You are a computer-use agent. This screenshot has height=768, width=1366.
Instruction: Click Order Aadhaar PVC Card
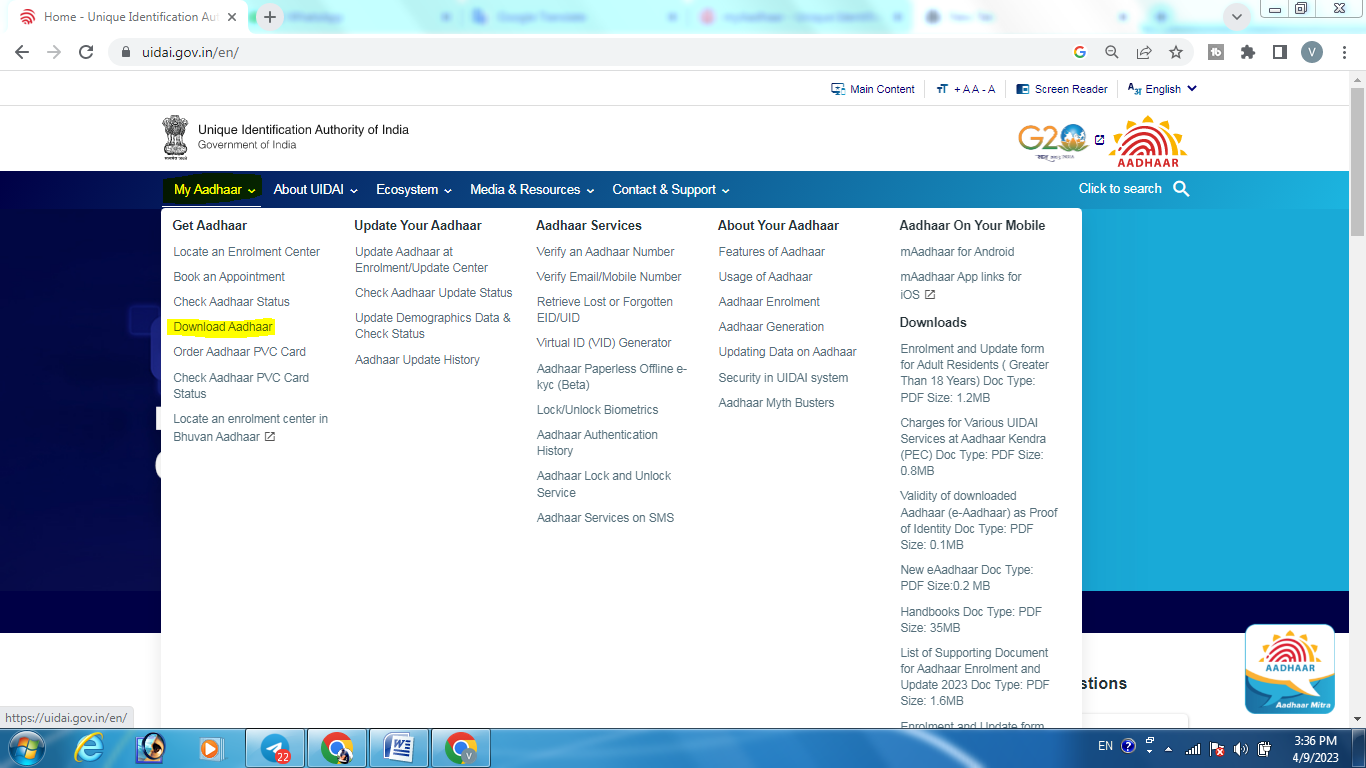[x=239, y=352]
